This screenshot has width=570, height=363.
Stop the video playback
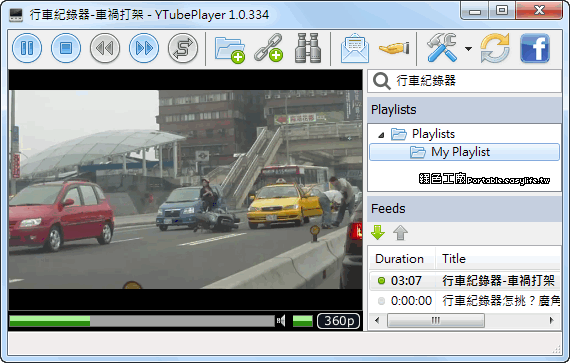pyautogui.click(x=66, y=48)
